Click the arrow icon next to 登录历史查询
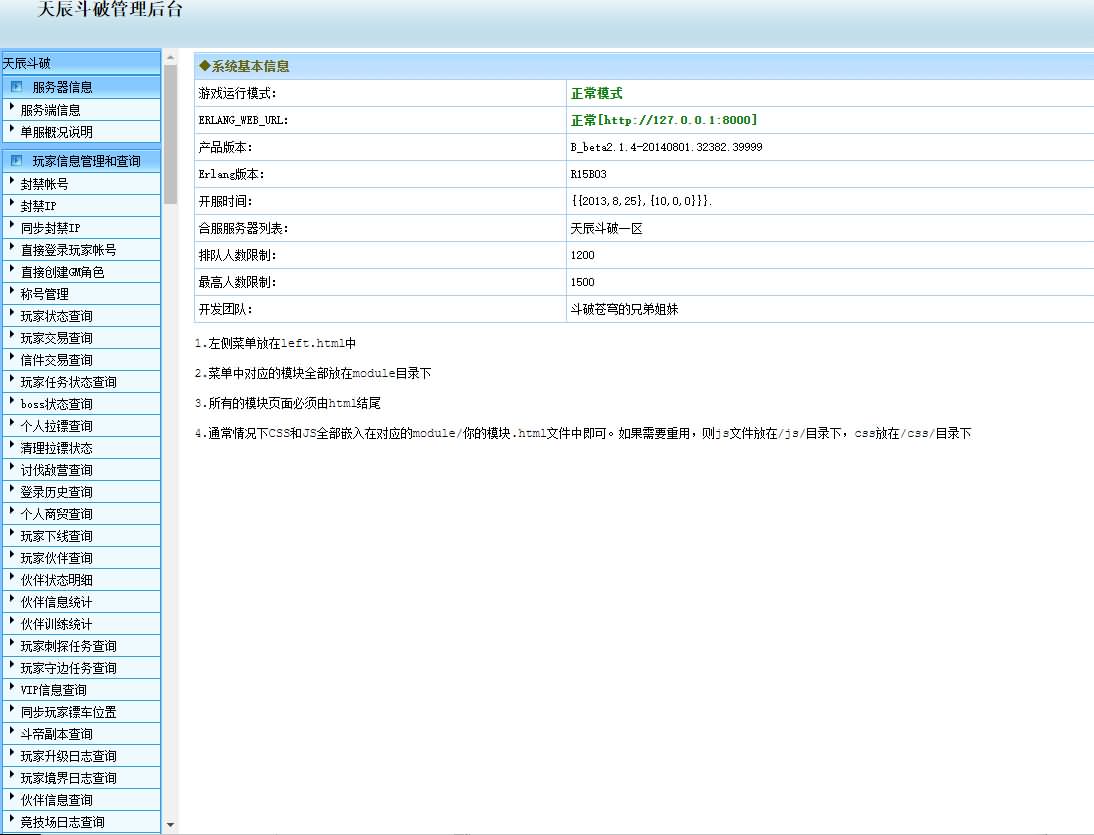 [x=12, y=491]
